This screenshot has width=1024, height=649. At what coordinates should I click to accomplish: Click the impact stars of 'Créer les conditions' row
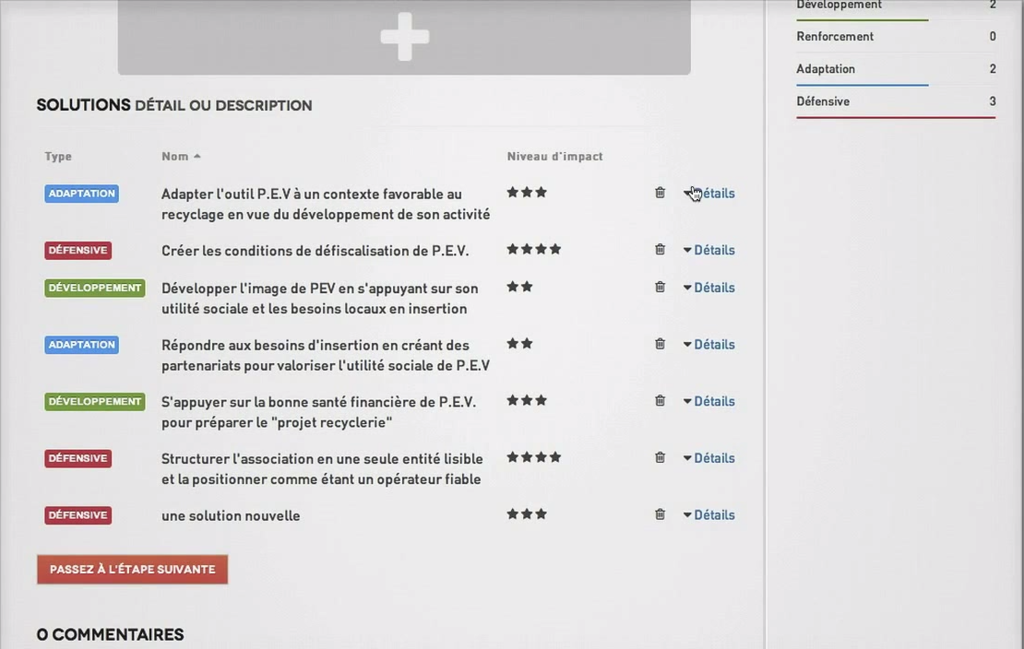point(534,249)
